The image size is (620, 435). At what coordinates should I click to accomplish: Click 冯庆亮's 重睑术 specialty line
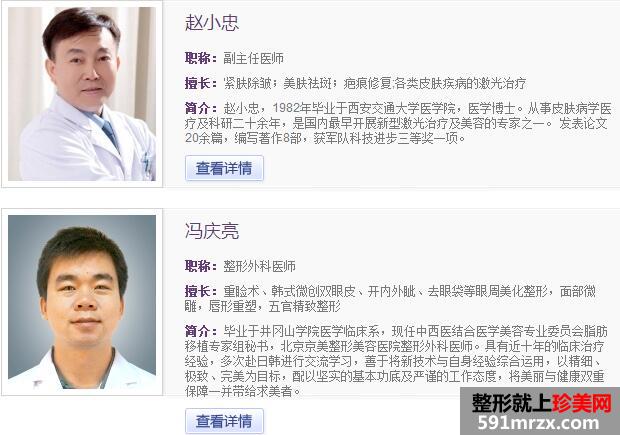pos(390,299)
